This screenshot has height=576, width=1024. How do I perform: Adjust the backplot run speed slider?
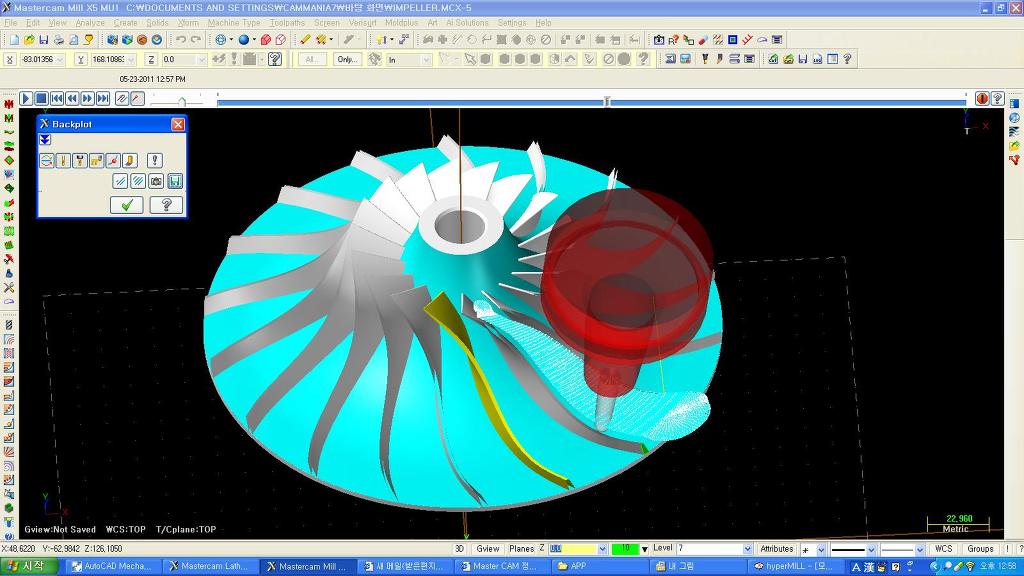click(x=182, y=100)
